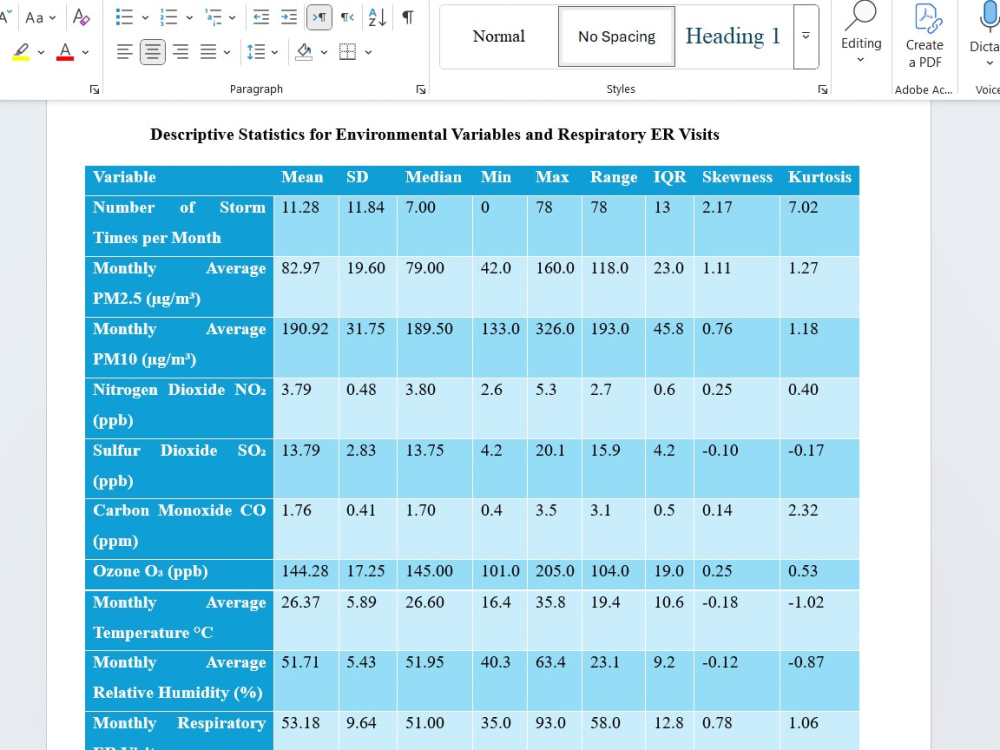This screenshot has height=750, width=1000.
Task: Sort the selection alphabetically (A-Z)
Action: [x=377, y=17]
